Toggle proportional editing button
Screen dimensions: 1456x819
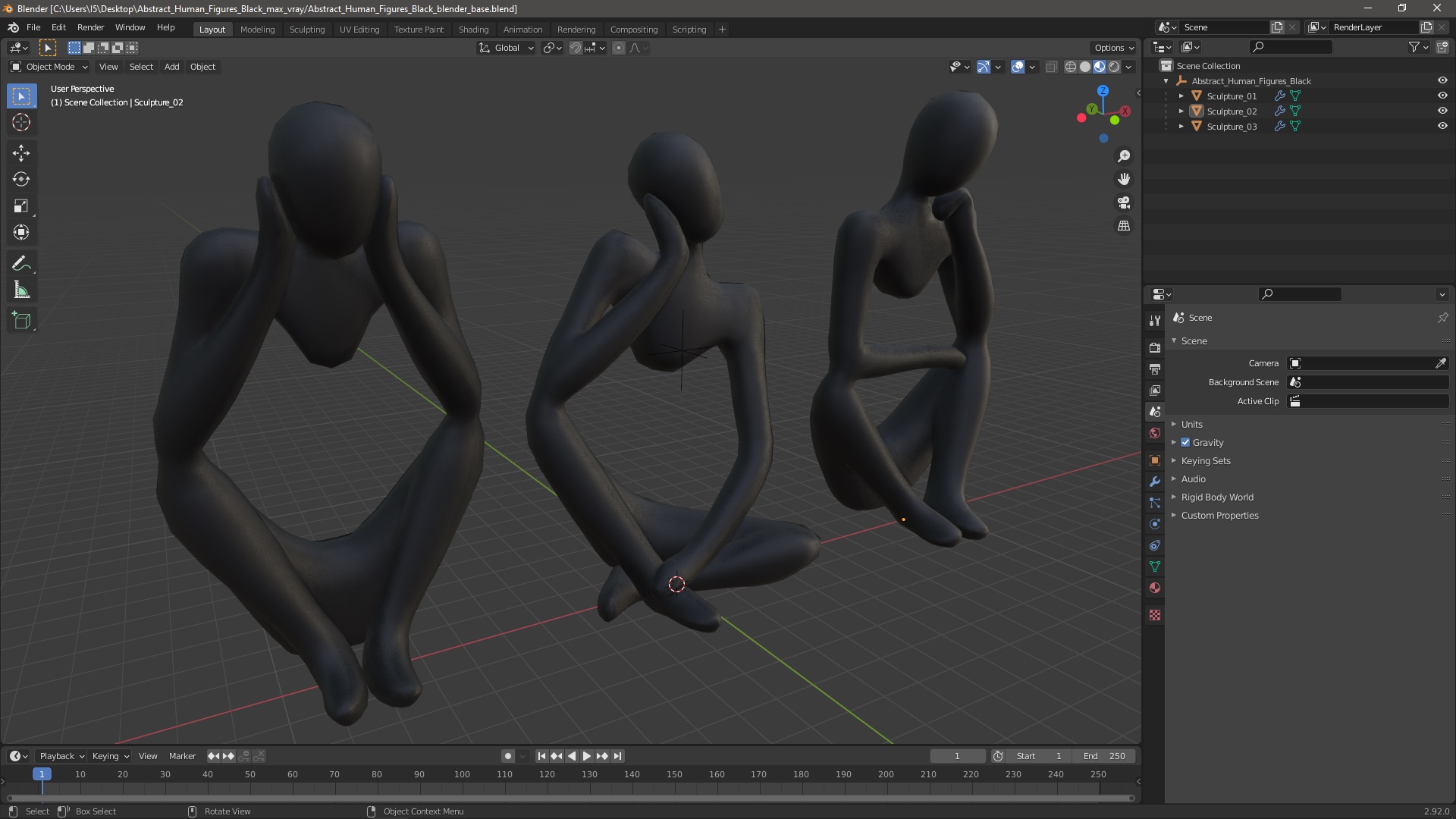pyautogui.click(x=619, y=48)
